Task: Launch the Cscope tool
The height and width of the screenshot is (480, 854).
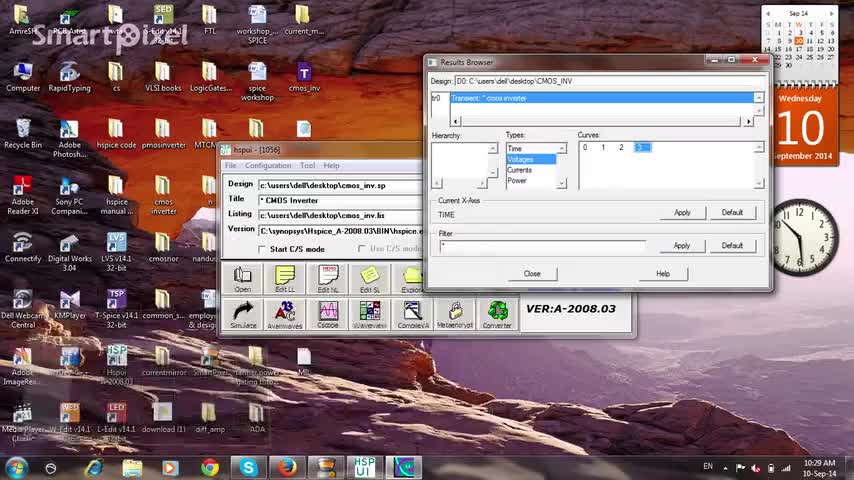Action: tap(328, 314)
